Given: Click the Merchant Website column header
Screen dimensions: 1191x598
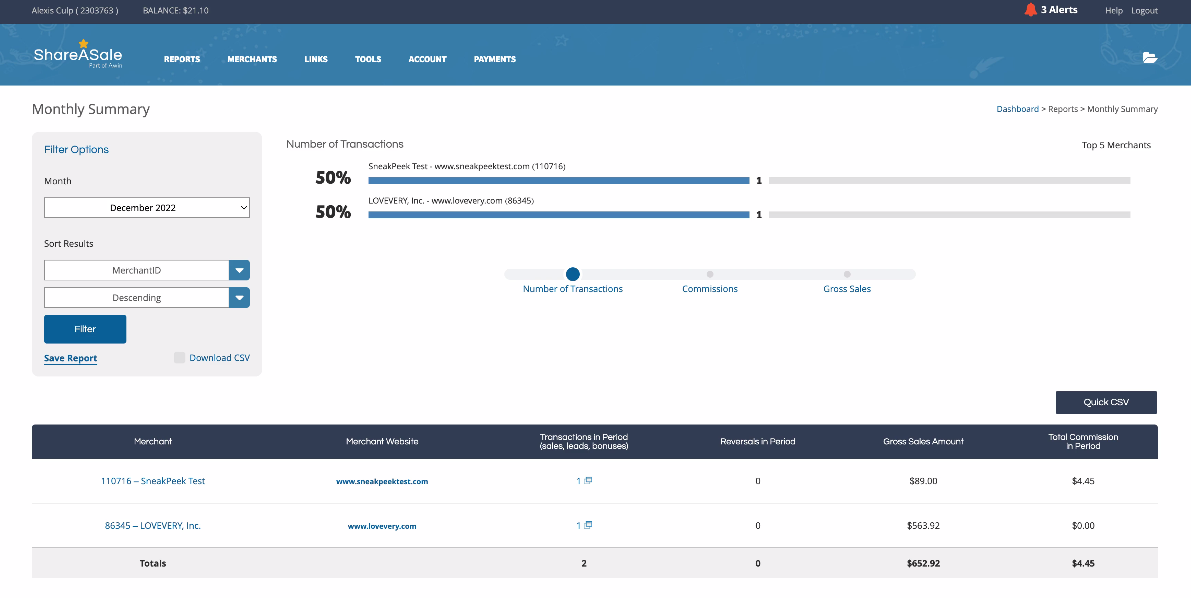Looking at the screenshot, I should (382, 441).
